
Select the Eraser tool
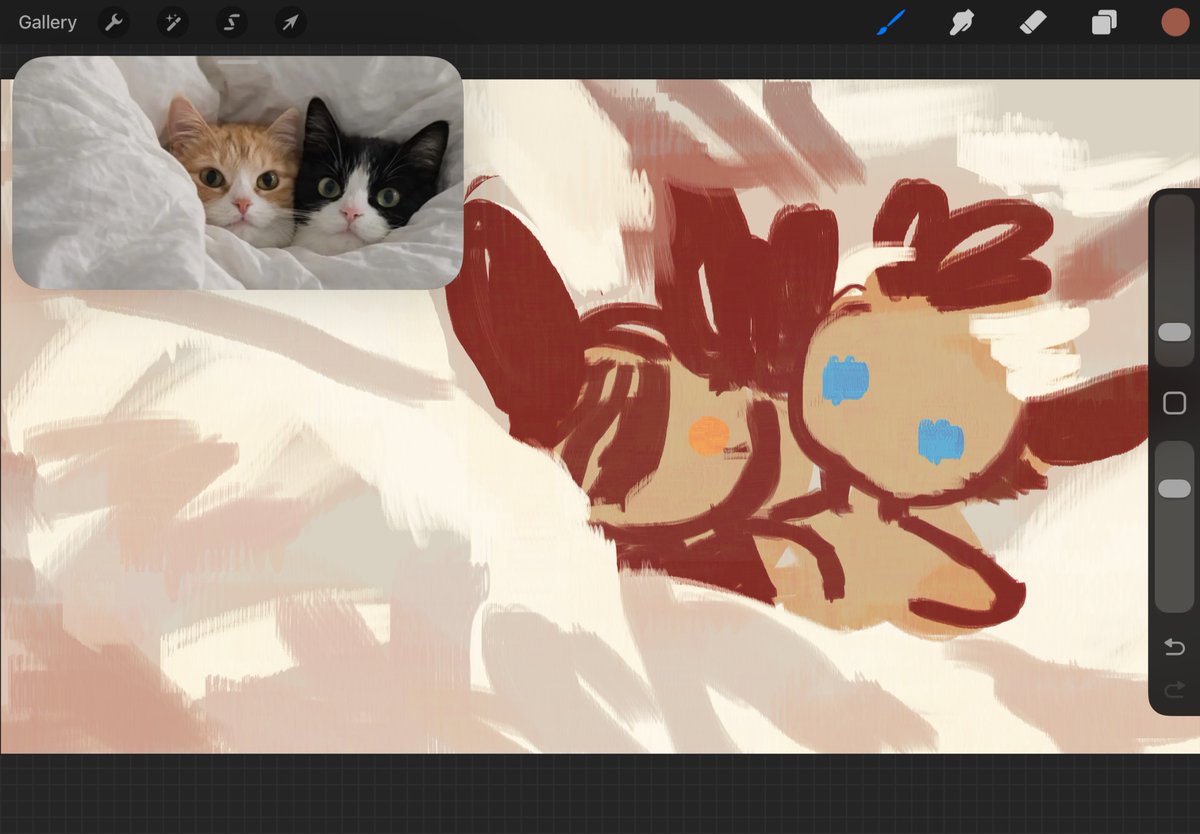pyautogui.click(x=1032, y=22)
